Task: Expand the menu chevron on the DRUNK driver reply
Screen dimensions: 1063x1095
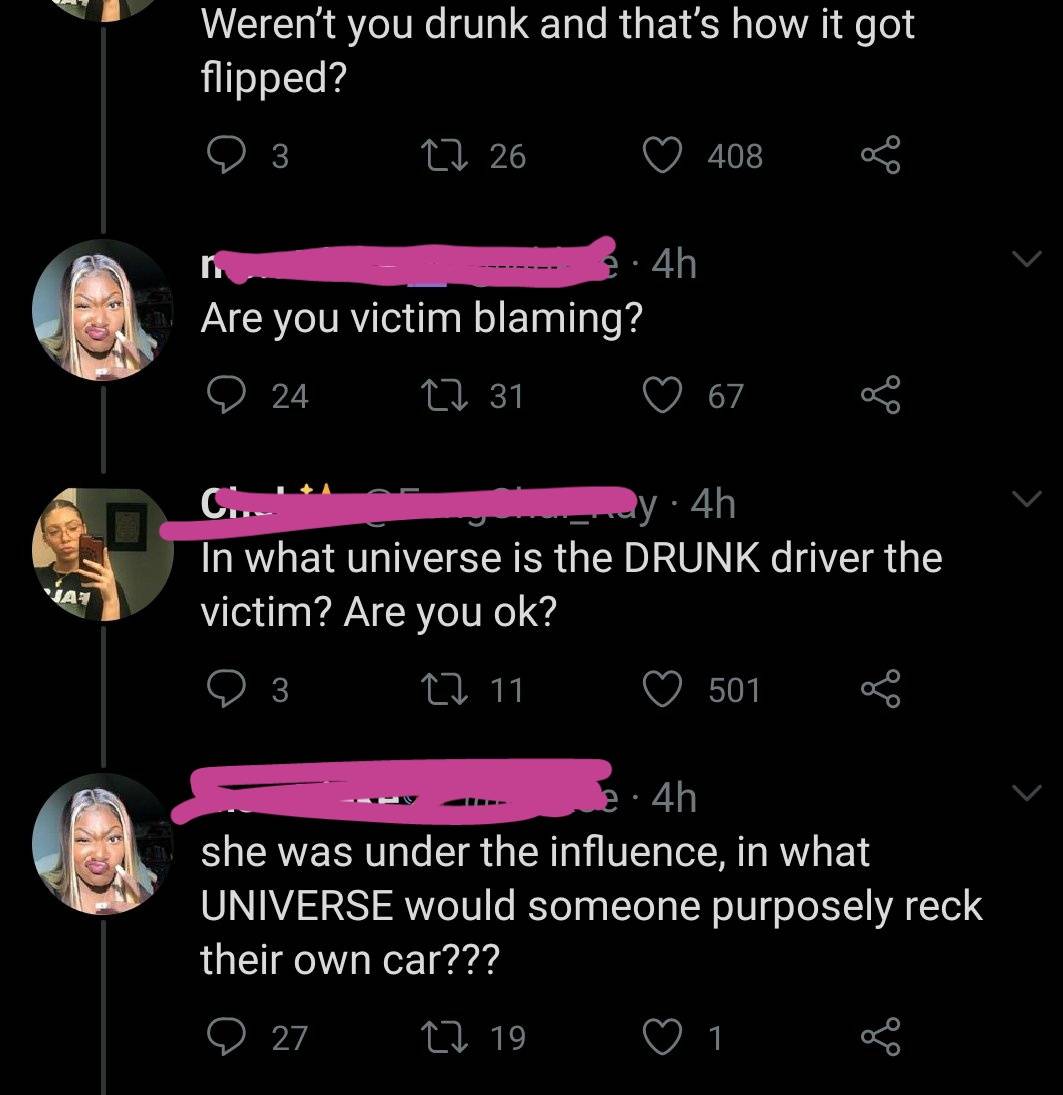Action: 1028,498
